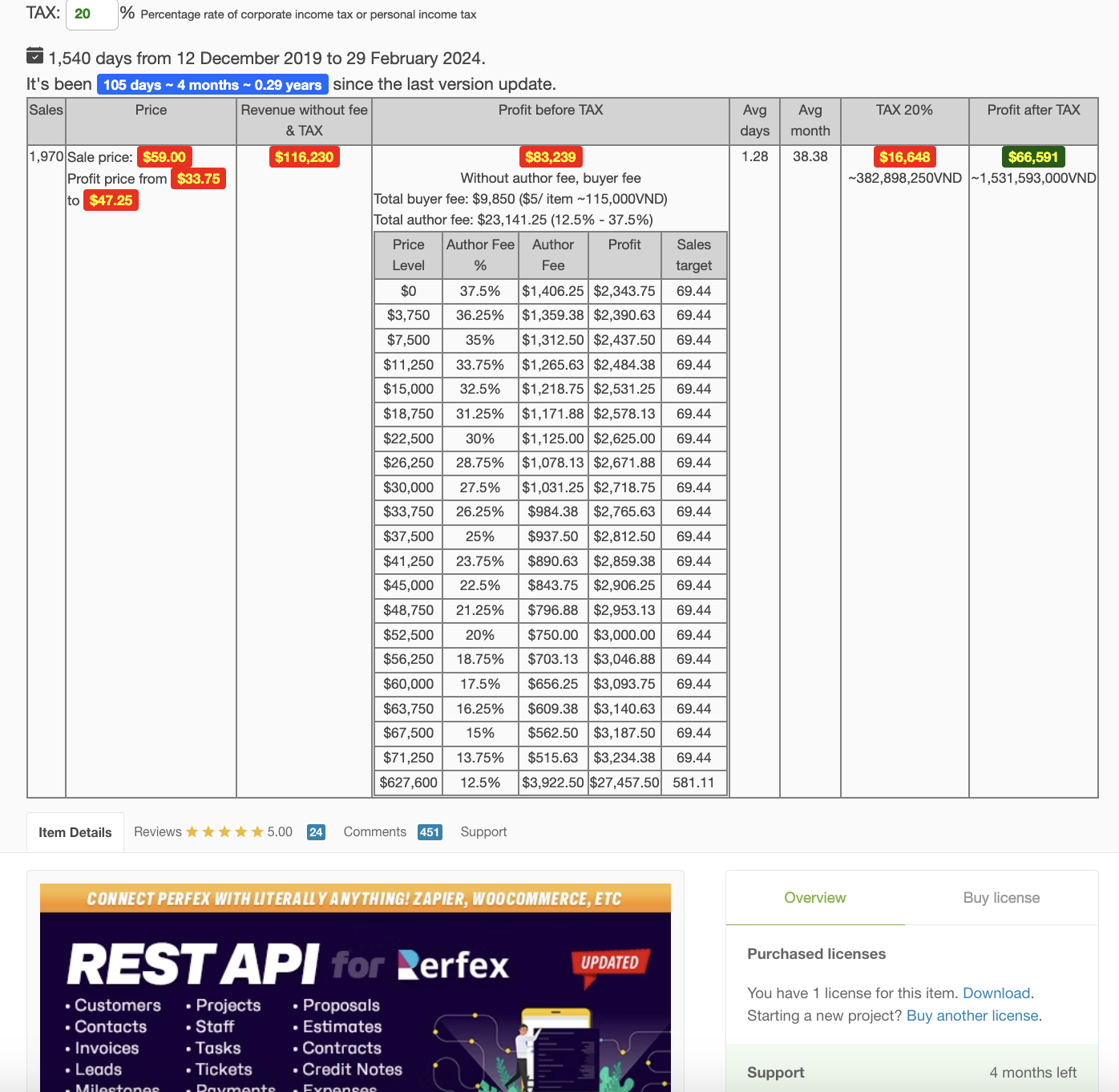Click the Author Fee % column header
The image size is (1119, 1092).
tap(480, 255)
